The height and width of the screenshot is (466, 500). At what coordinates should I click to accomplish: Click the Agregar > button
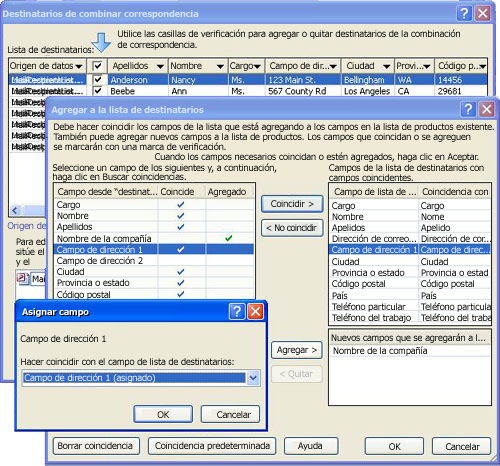pos(297,350)
